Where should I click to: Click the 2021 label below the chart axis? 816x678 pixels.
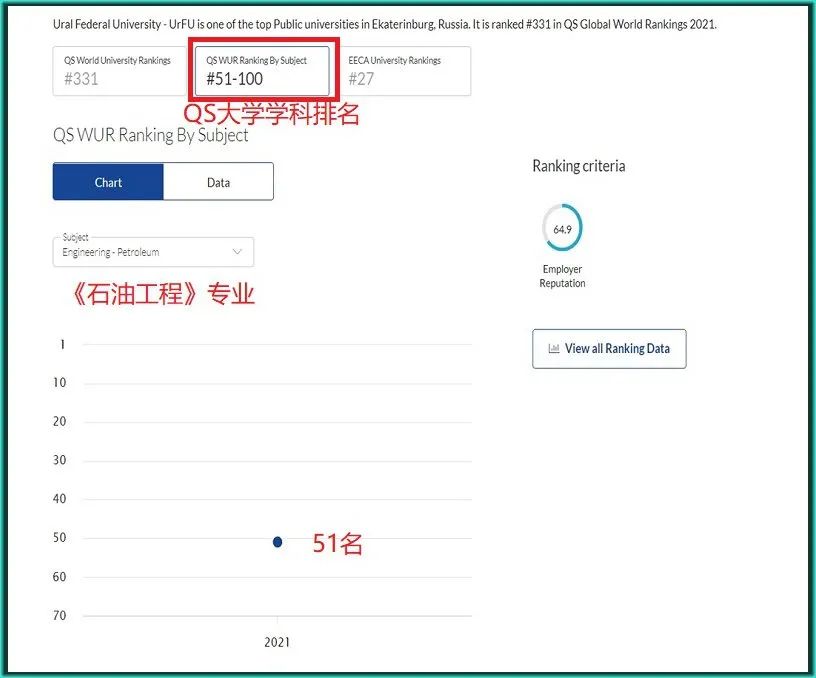point(277,643)
